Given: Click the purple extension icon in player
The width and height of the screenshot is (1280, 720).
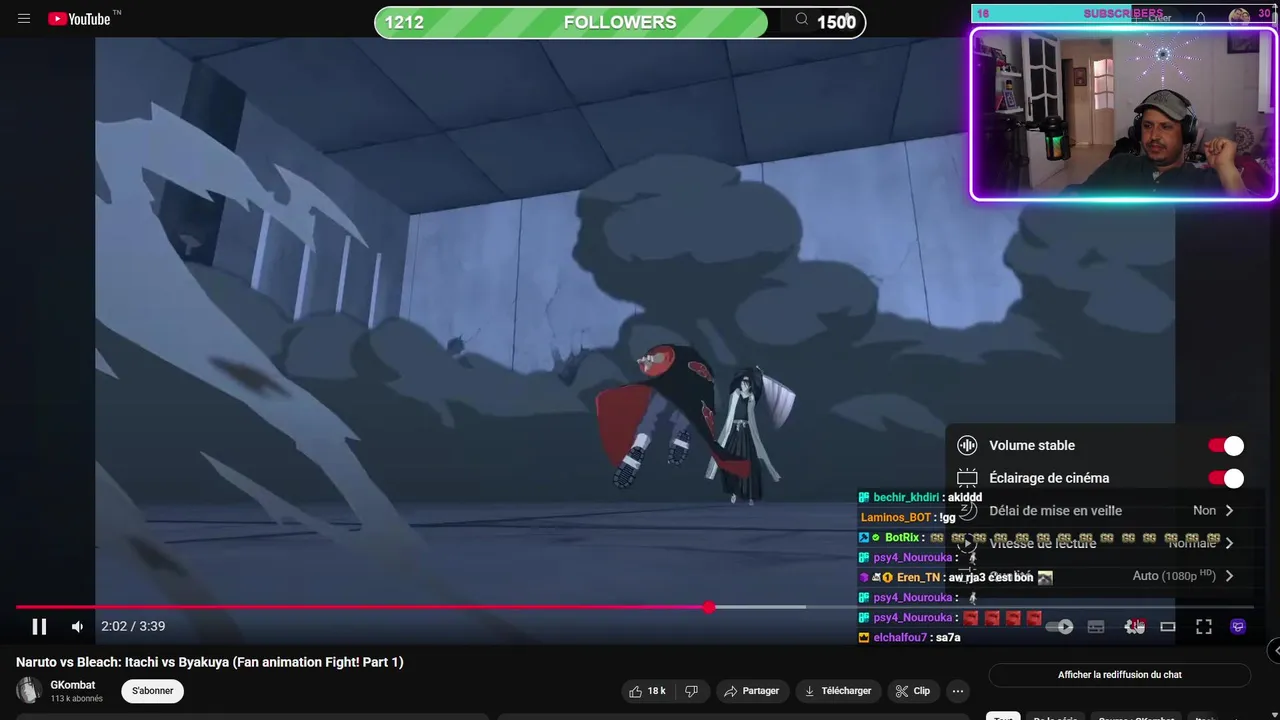Looking at the screenshot, I should tap(1238, 627).
